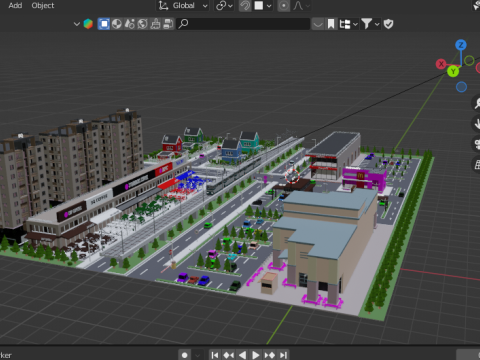Toggle proportional editing
The height and width of the screenshot is (360, 480).
pyautogui.click(x=284, y=5)
